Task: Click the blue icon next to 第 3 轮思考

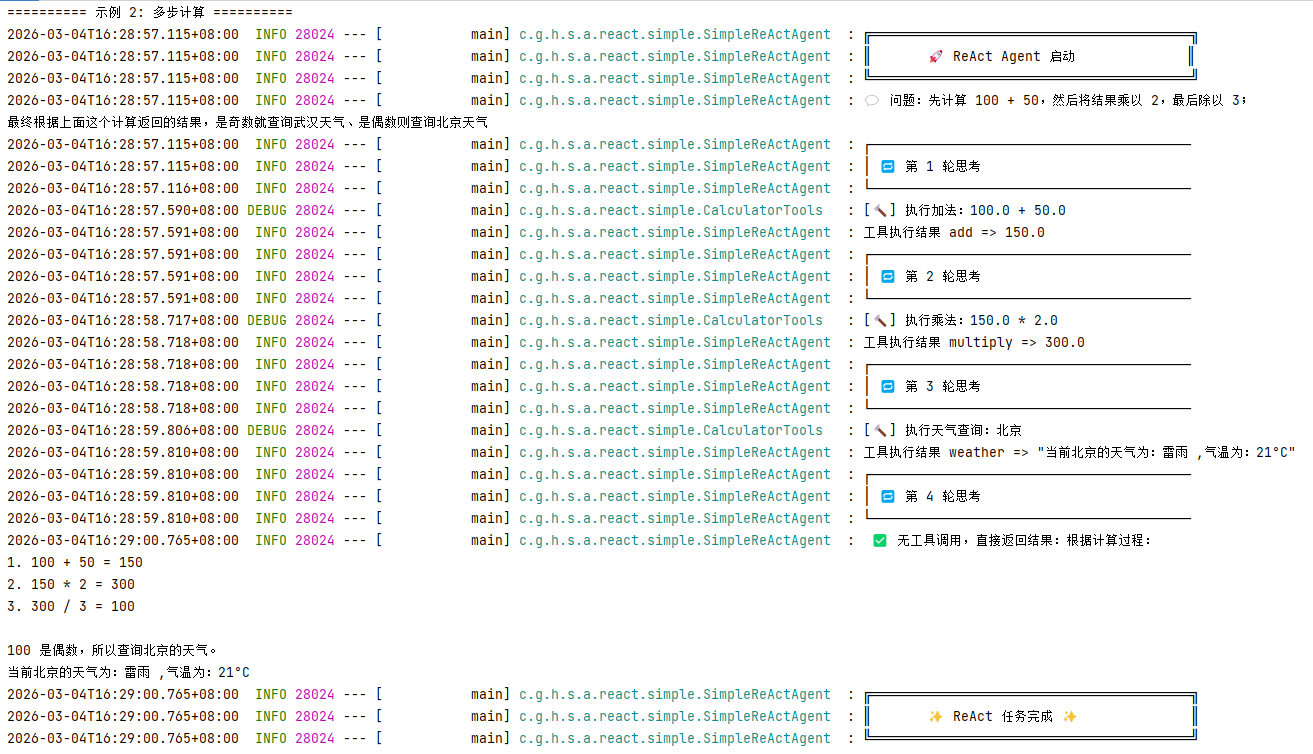Action: [x=887, y=387]
